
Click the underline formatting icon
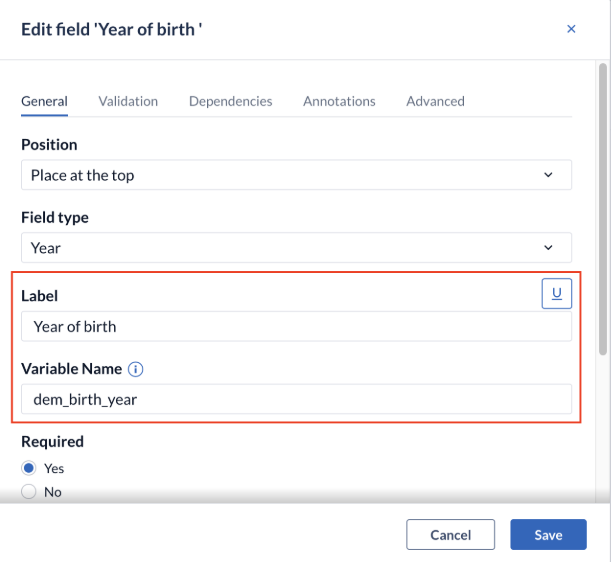pos(556,293)
